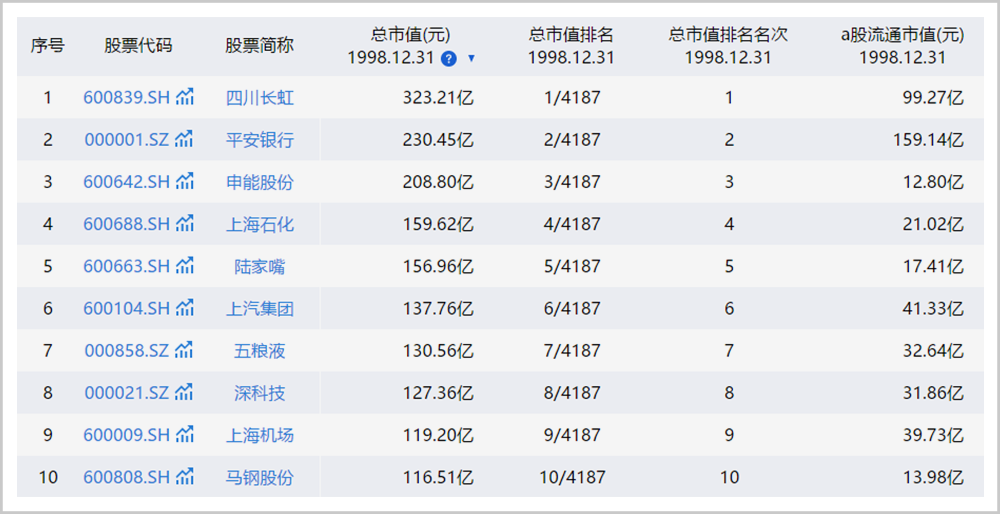
Task: Open stock code link 600663.SH
Action: pyautogui.click(x=127, y=266)
